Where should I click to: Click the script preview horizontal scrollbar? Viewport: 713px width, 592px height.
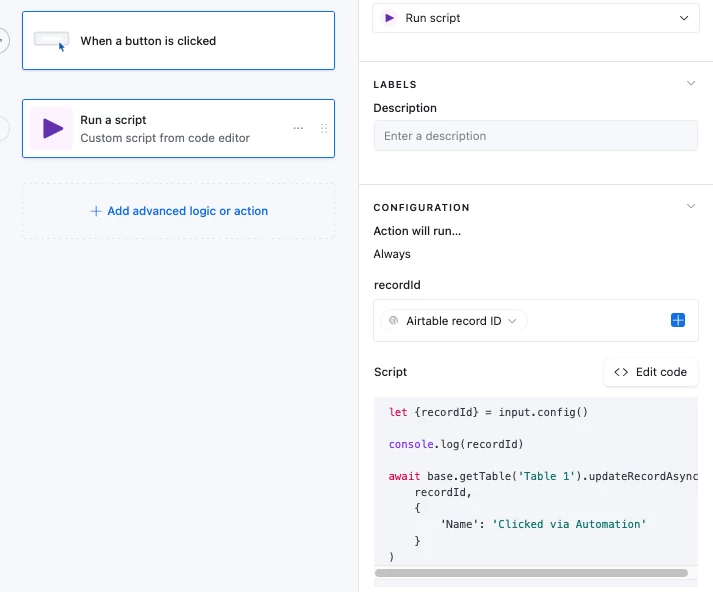[531, 573]
